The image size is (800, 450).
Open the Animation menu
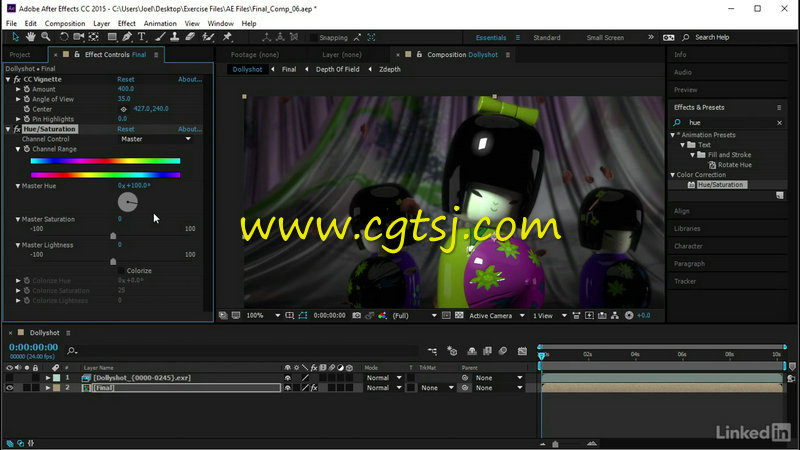160,23
